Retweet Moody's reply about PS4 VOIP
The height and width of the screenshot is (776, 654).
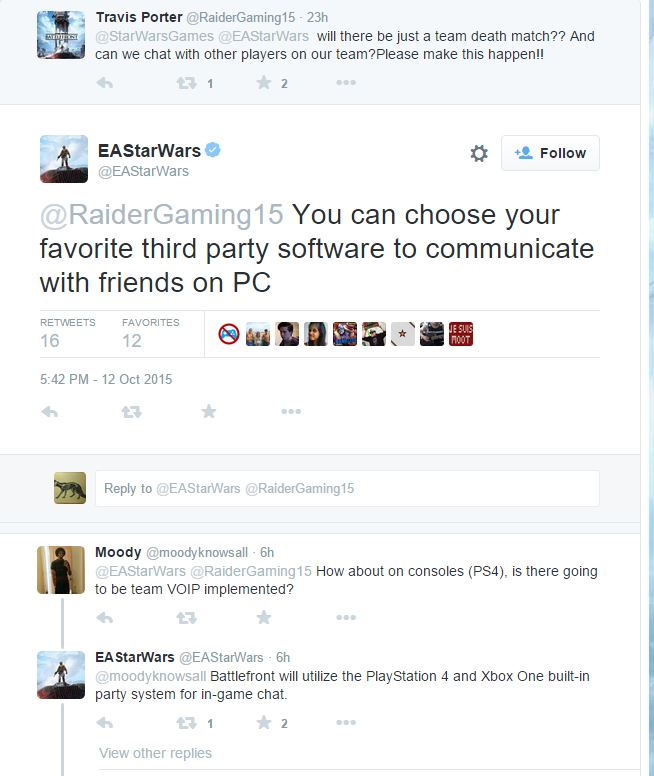tap(187, 618)
